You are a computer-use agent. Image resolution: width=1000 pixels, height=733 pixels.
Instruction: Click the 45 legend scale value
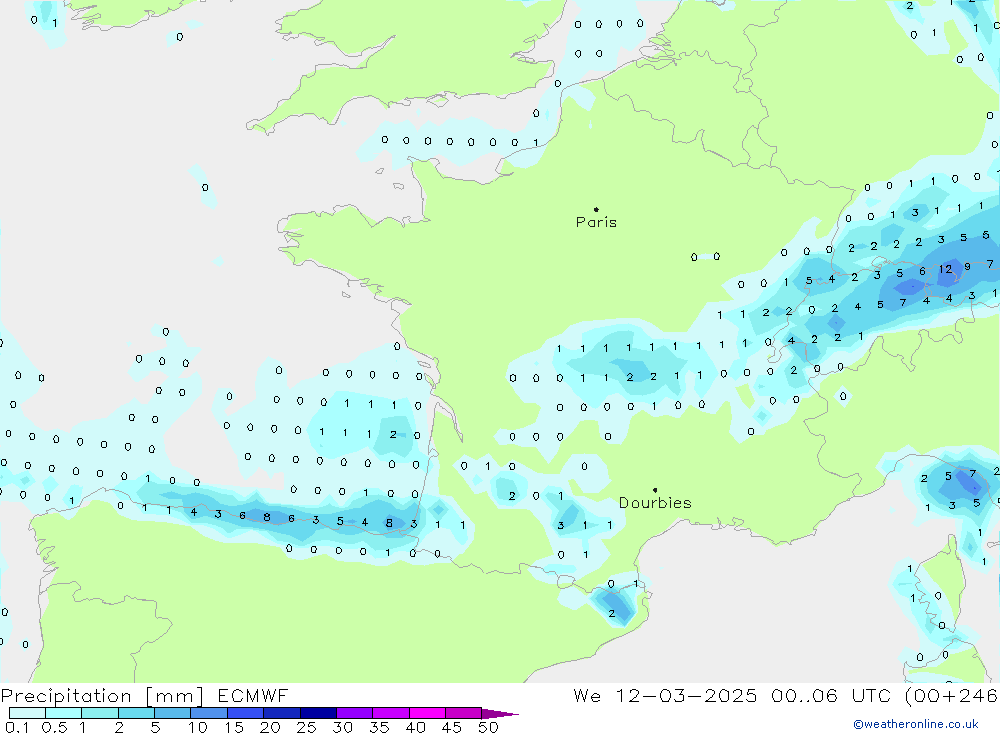coord(452,727)
